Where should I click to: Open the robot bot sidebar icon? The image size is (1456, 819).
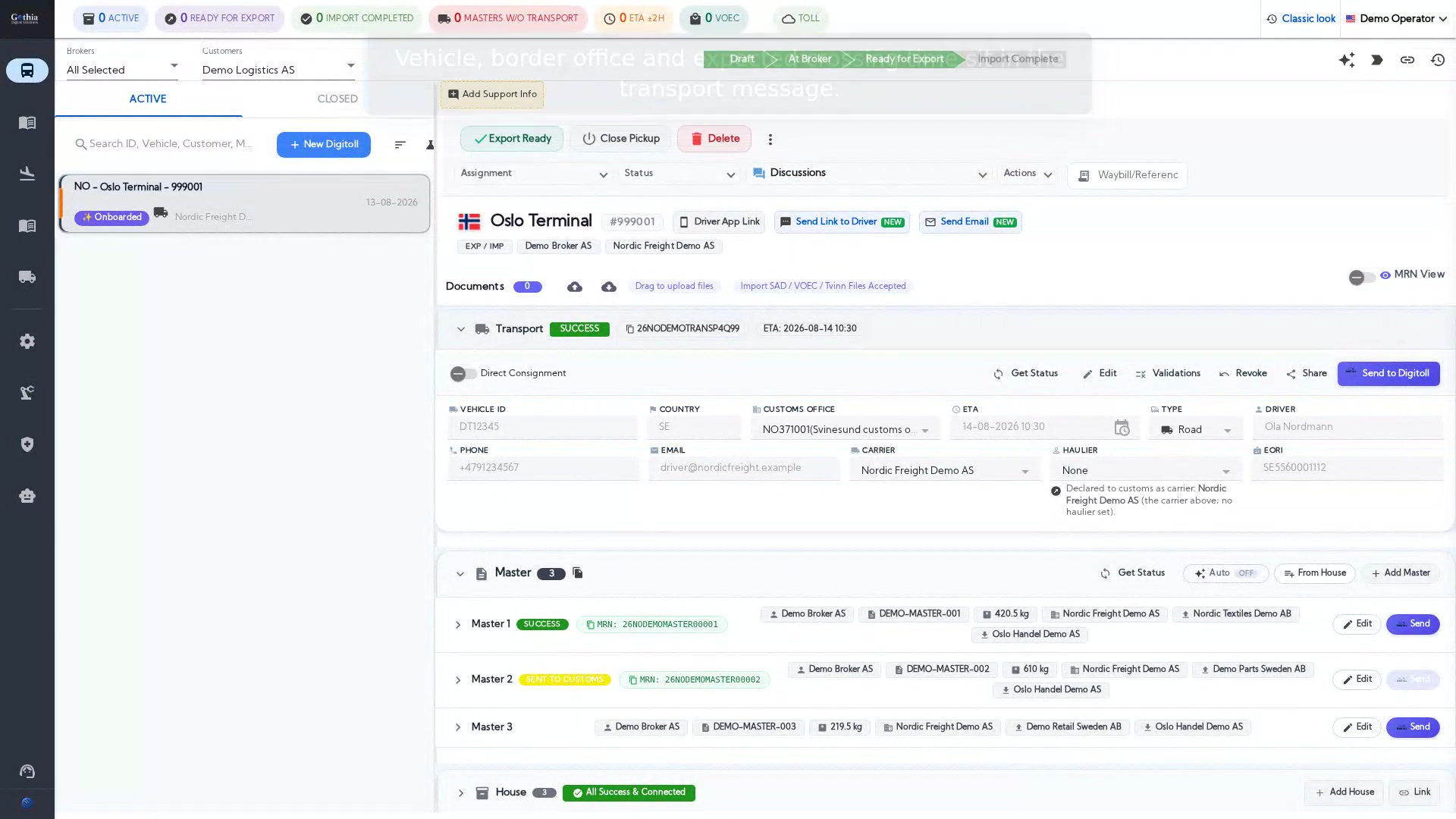tap(27, 496)
